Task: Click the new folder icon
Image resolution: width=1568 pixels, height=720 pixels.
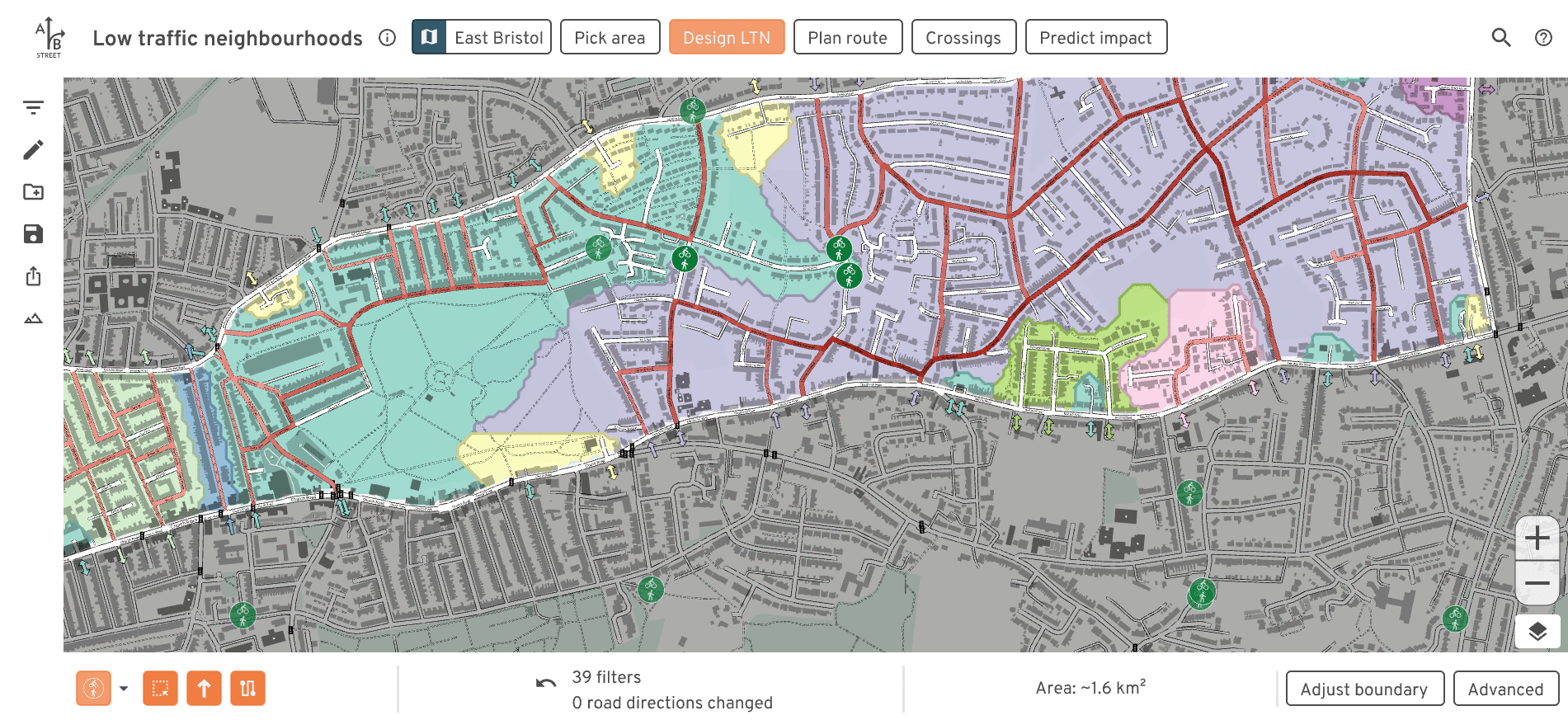Action: [33, 191]
